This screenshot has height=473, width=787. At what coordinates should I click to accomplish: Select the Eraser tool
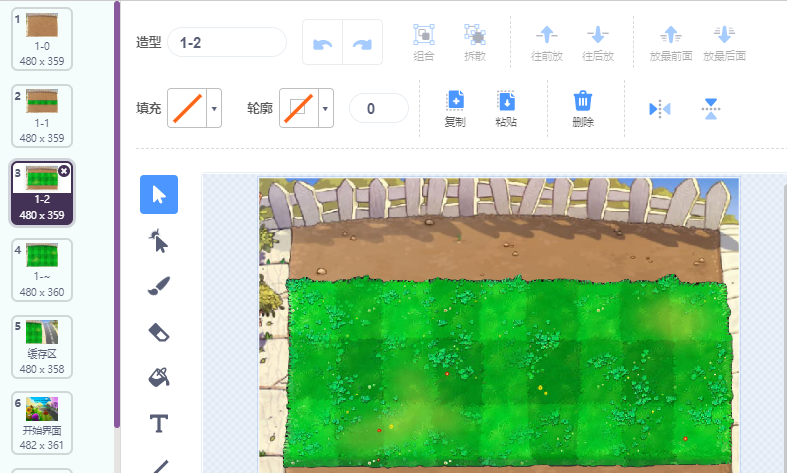[159, 332]
